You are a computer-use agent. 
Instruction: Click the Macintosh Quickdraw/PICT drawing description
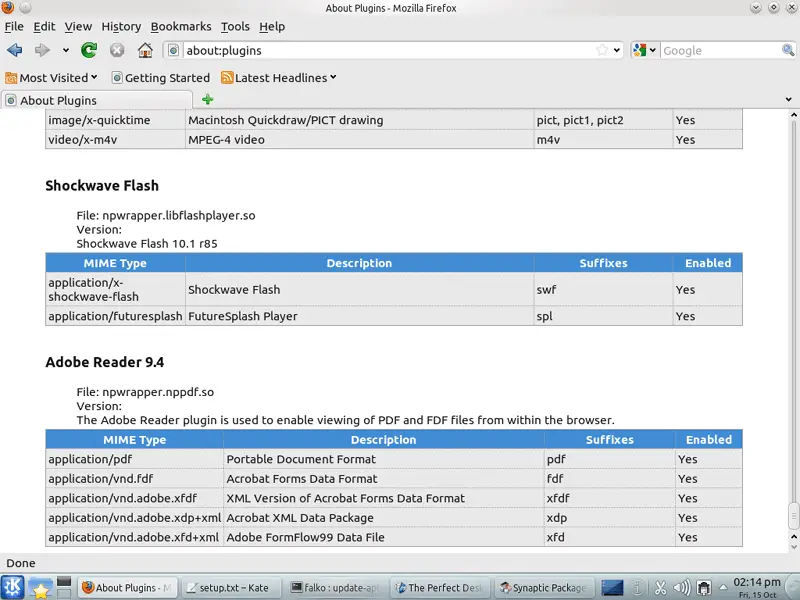tap(286, 120)
